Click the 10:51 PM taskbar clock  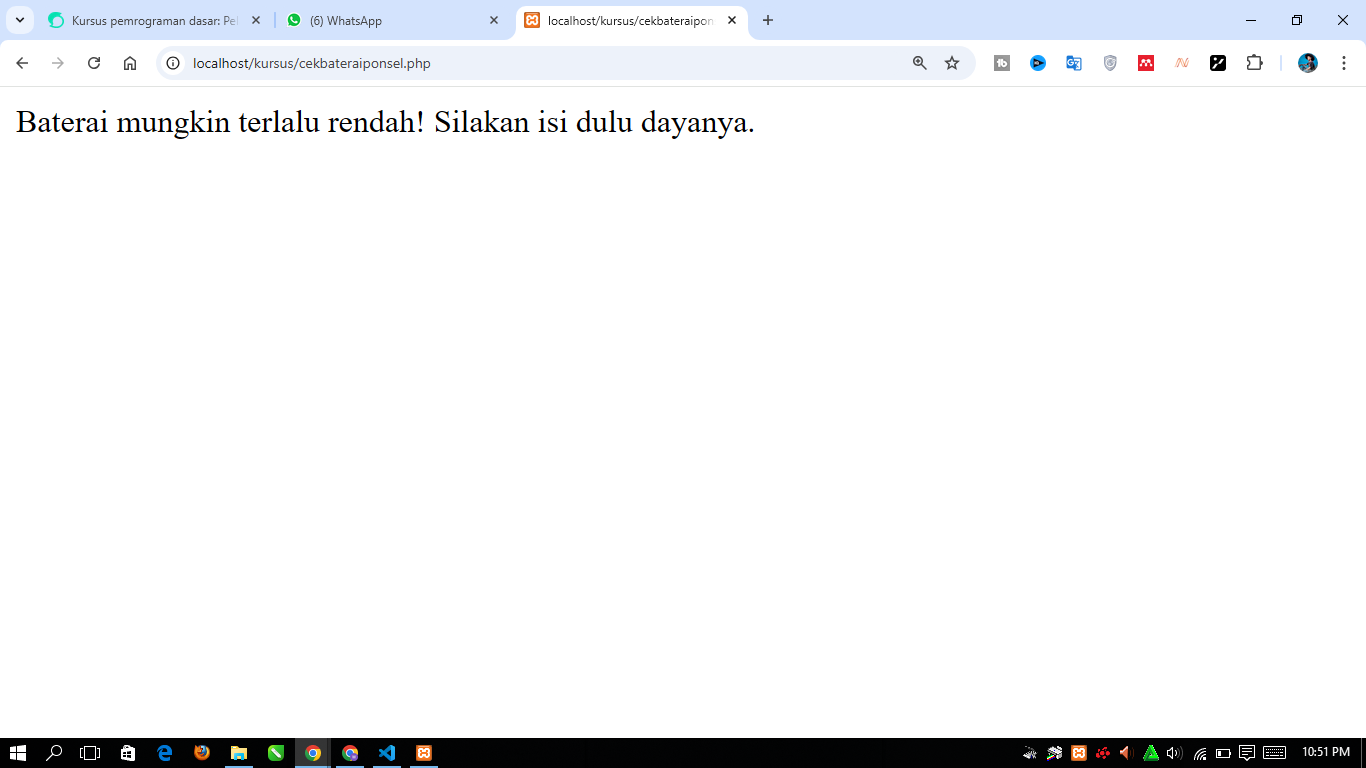pos(1326,753)
